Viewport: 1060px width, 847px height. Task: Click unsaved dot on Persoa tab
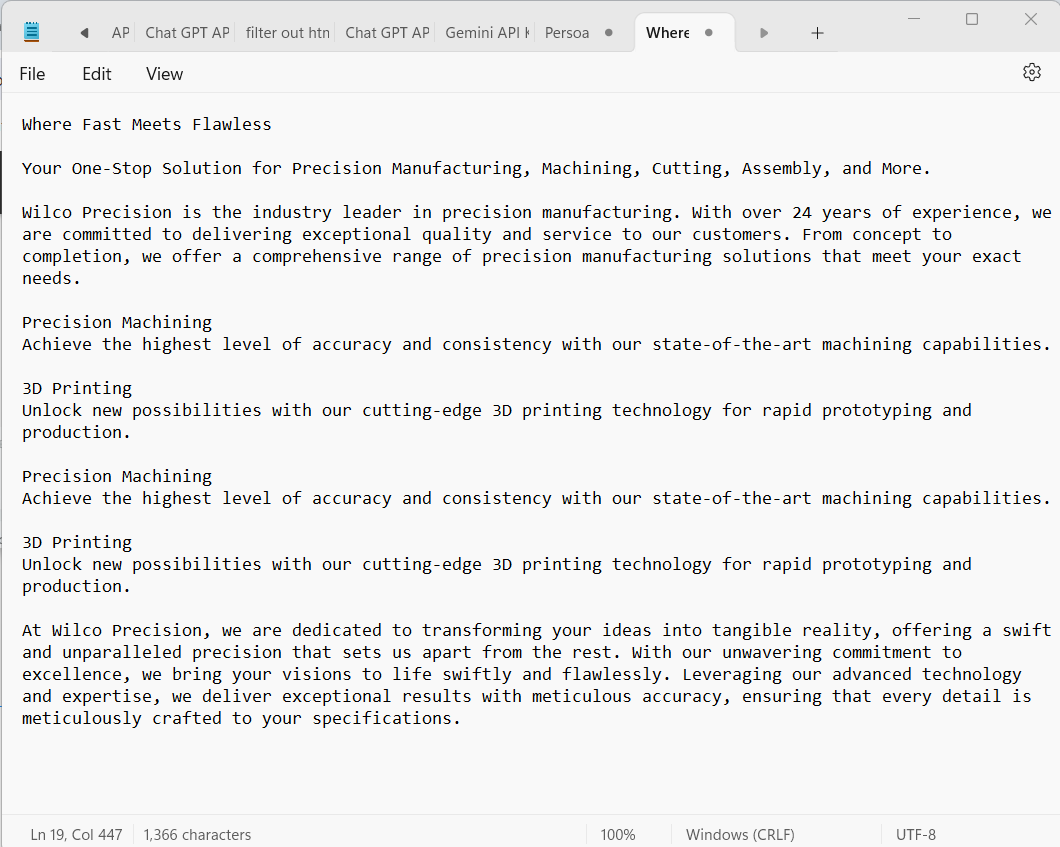(x=608, y=32)
